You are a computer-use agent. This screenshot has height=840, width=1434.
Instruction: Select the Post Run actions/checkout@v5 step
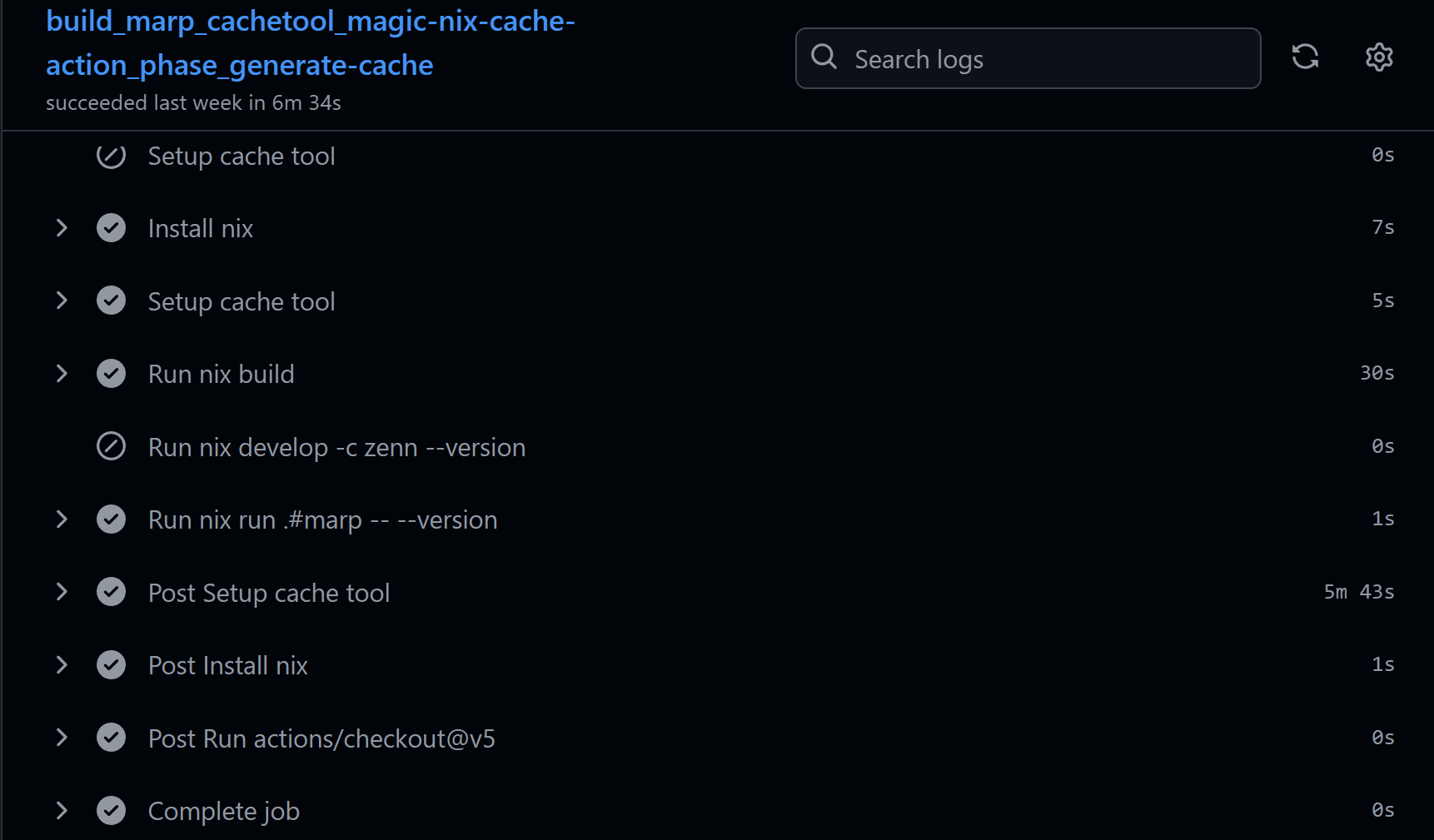pos(321,738)
